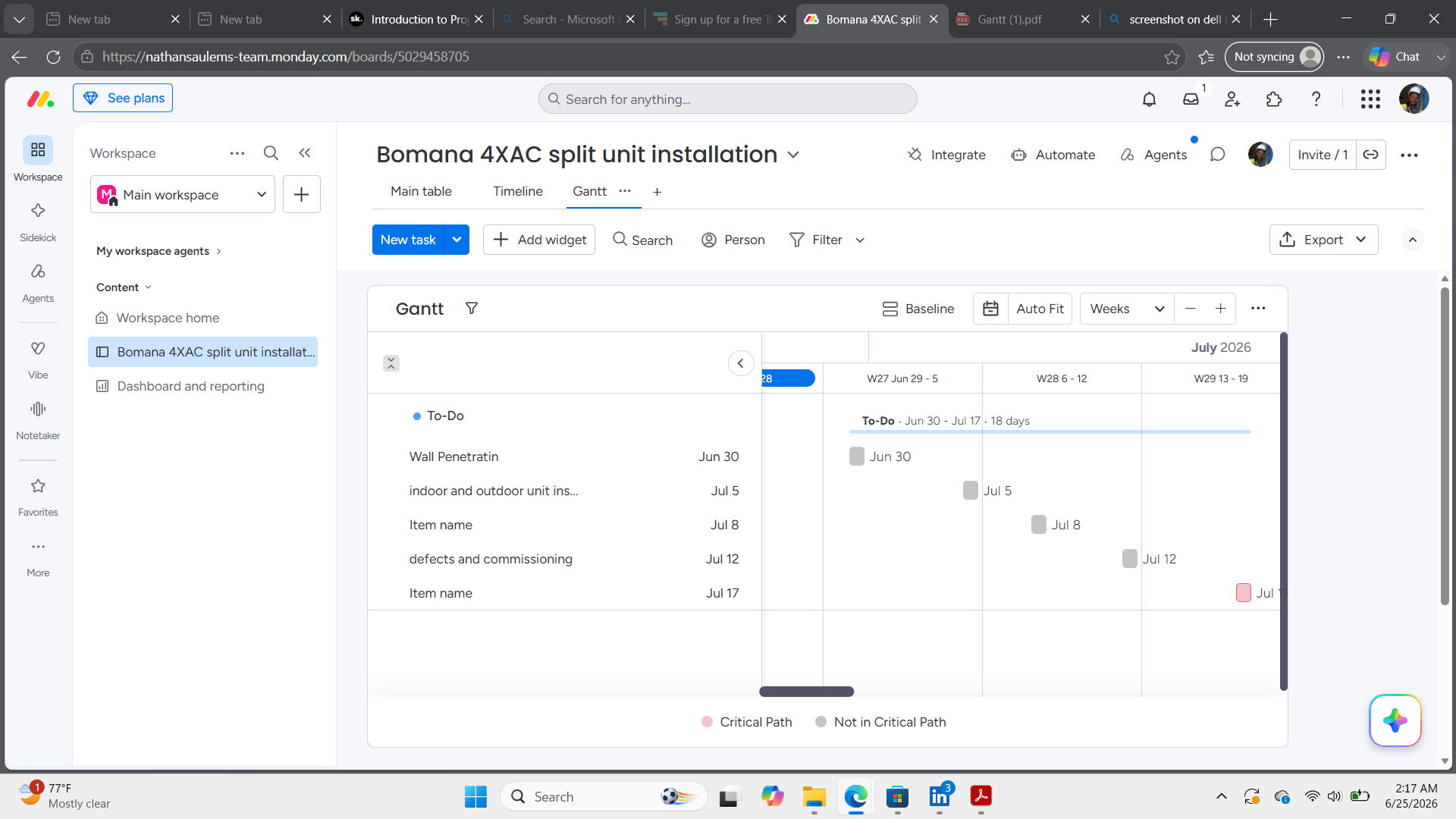Toggle the Baseline view in Gantt
The width and height of the screenshot is (1456, 819).
pyautogui.click(x=918, y=309)
